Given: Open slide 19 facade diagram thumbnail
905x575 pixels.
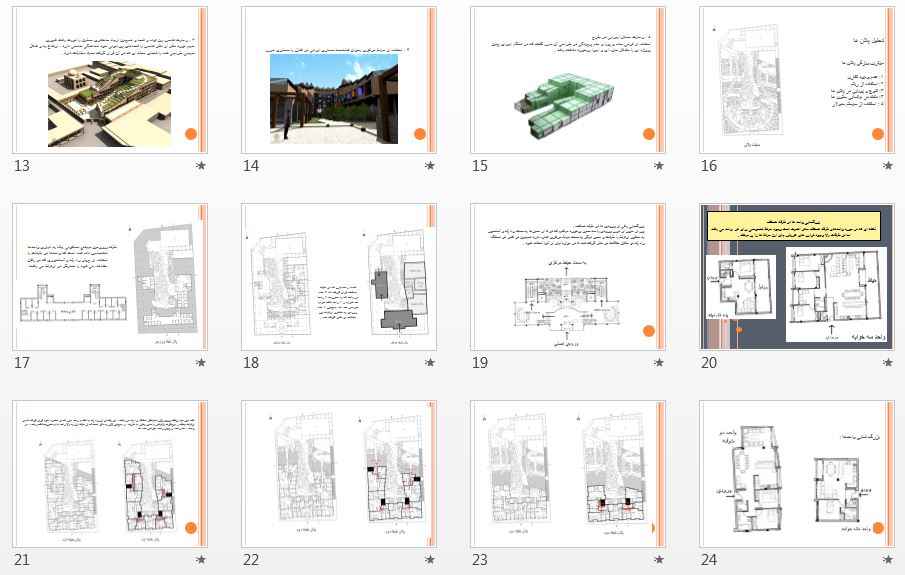Looking at the screenshot, I should pos(568,277).
